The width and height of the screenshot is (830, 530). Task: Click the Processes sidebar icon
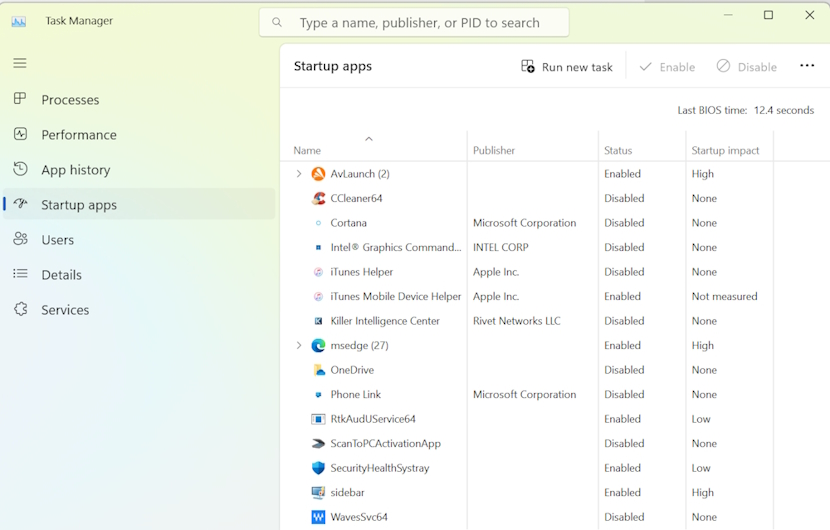coord(20,98)
